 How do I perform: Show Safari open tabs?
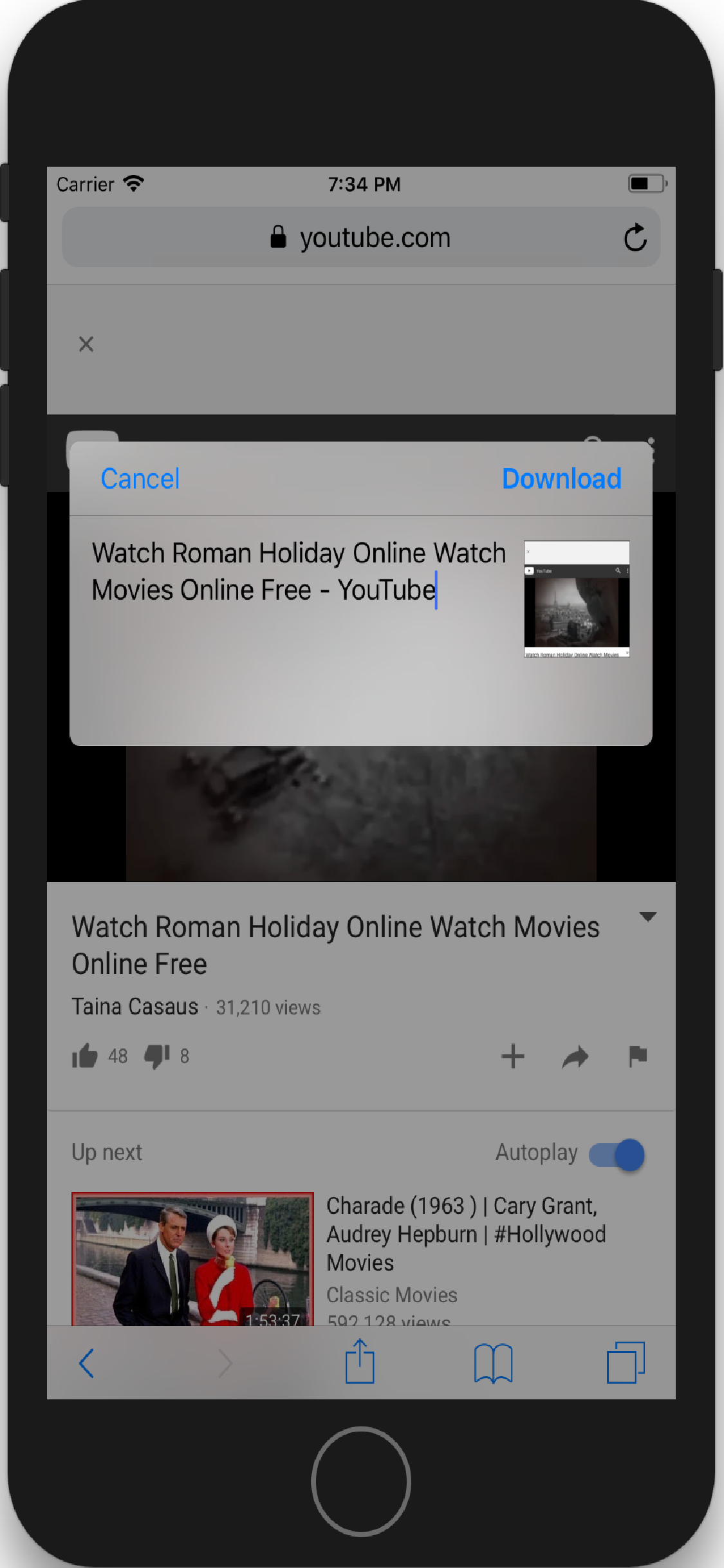coord(626,1362)
